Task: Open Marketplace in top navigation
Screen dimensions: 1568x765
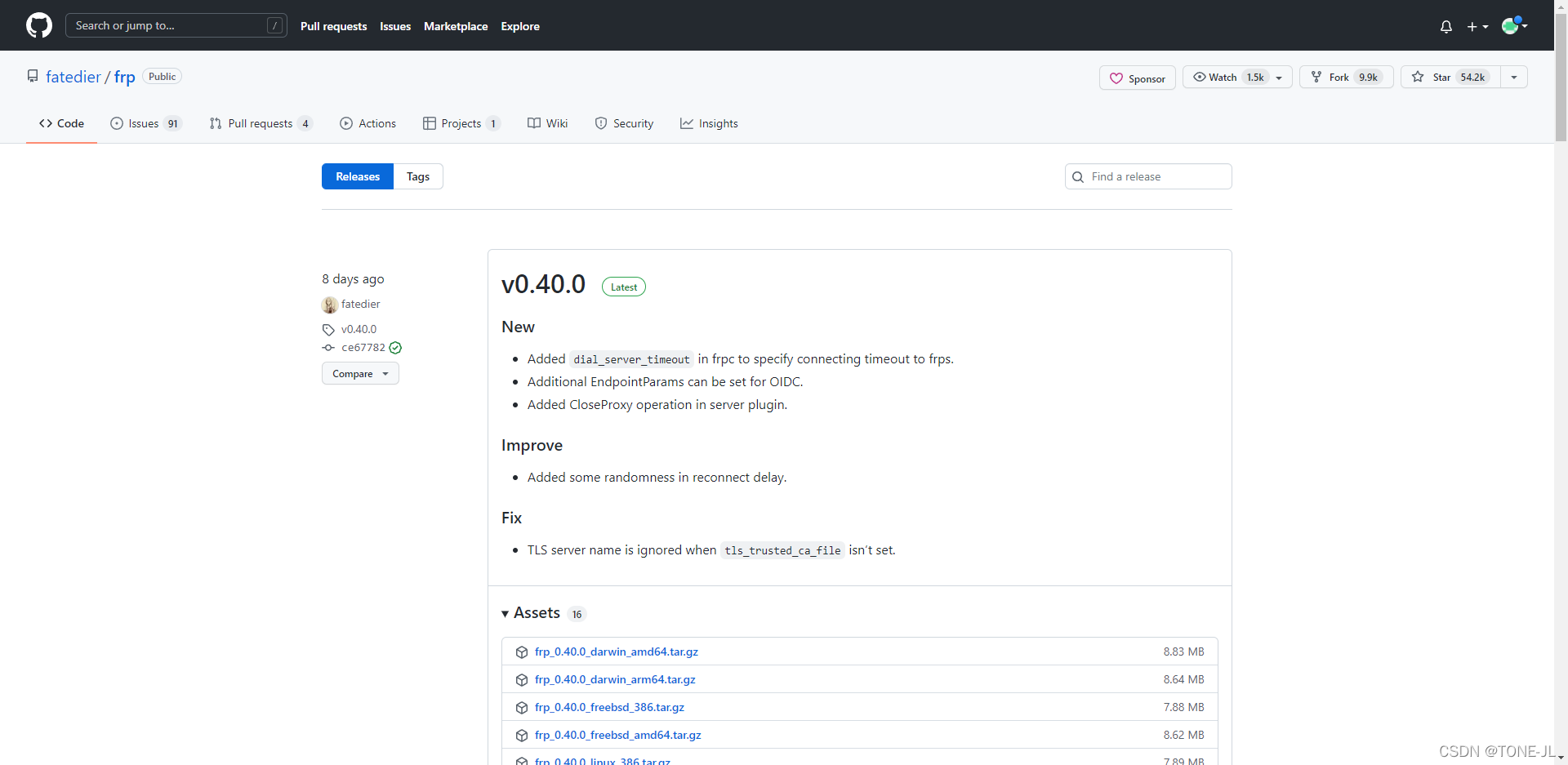Action: pyautogui.click(x=456, y=26)
